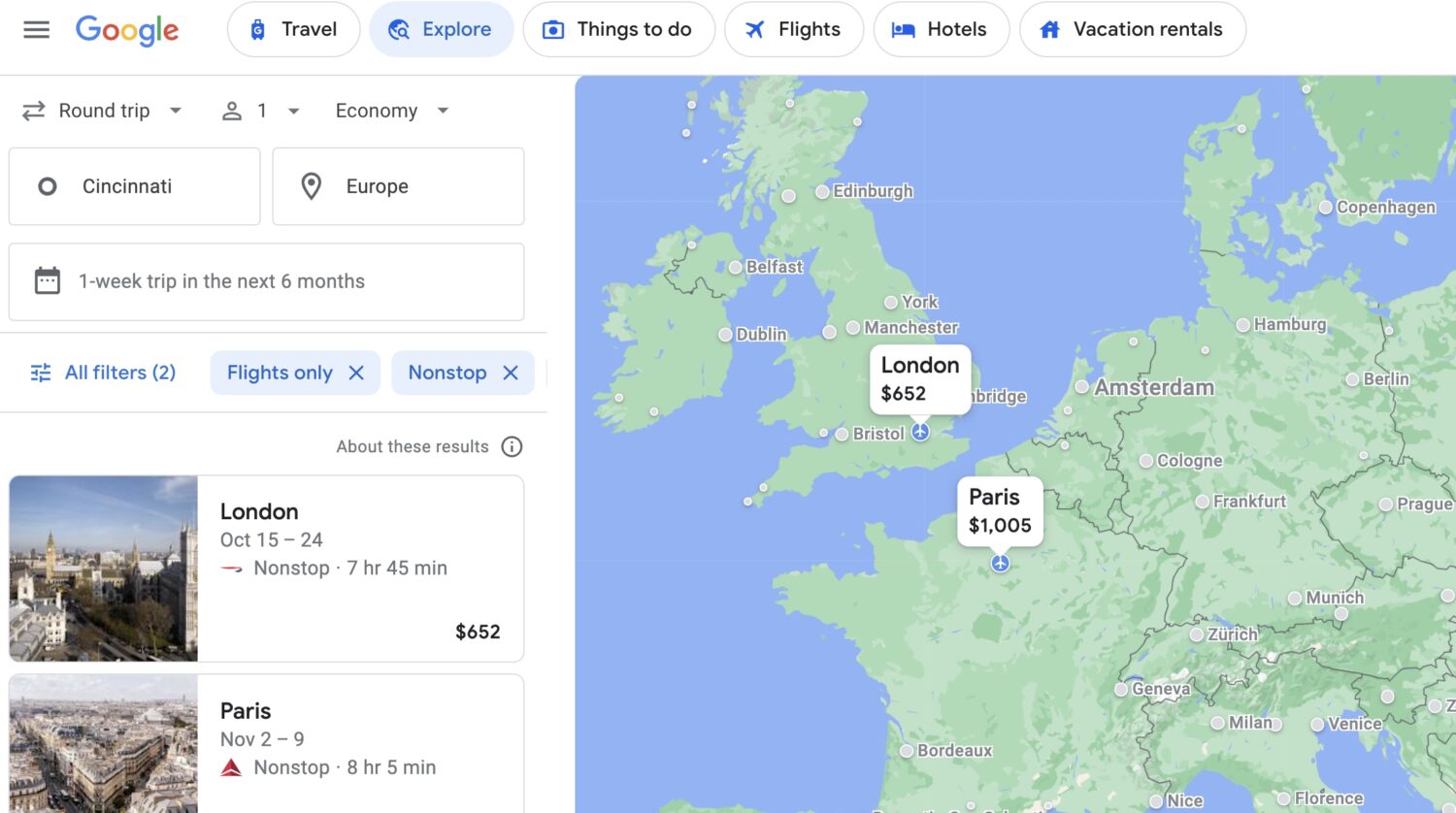Click the Things to do camera icon

click(x=552, y=29)
